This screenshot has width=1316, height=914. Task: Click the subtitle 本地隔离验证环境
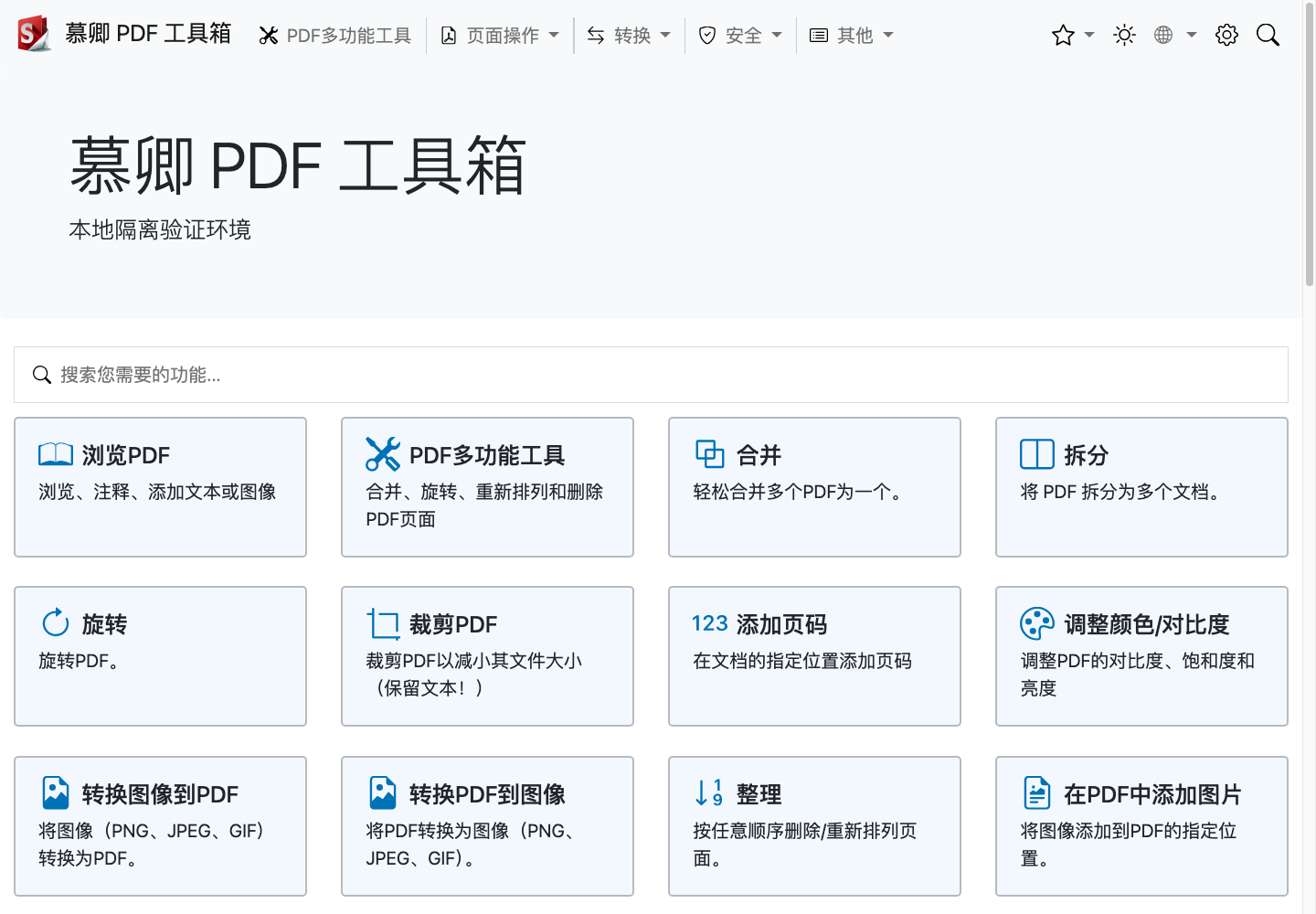tap(160, 229)
